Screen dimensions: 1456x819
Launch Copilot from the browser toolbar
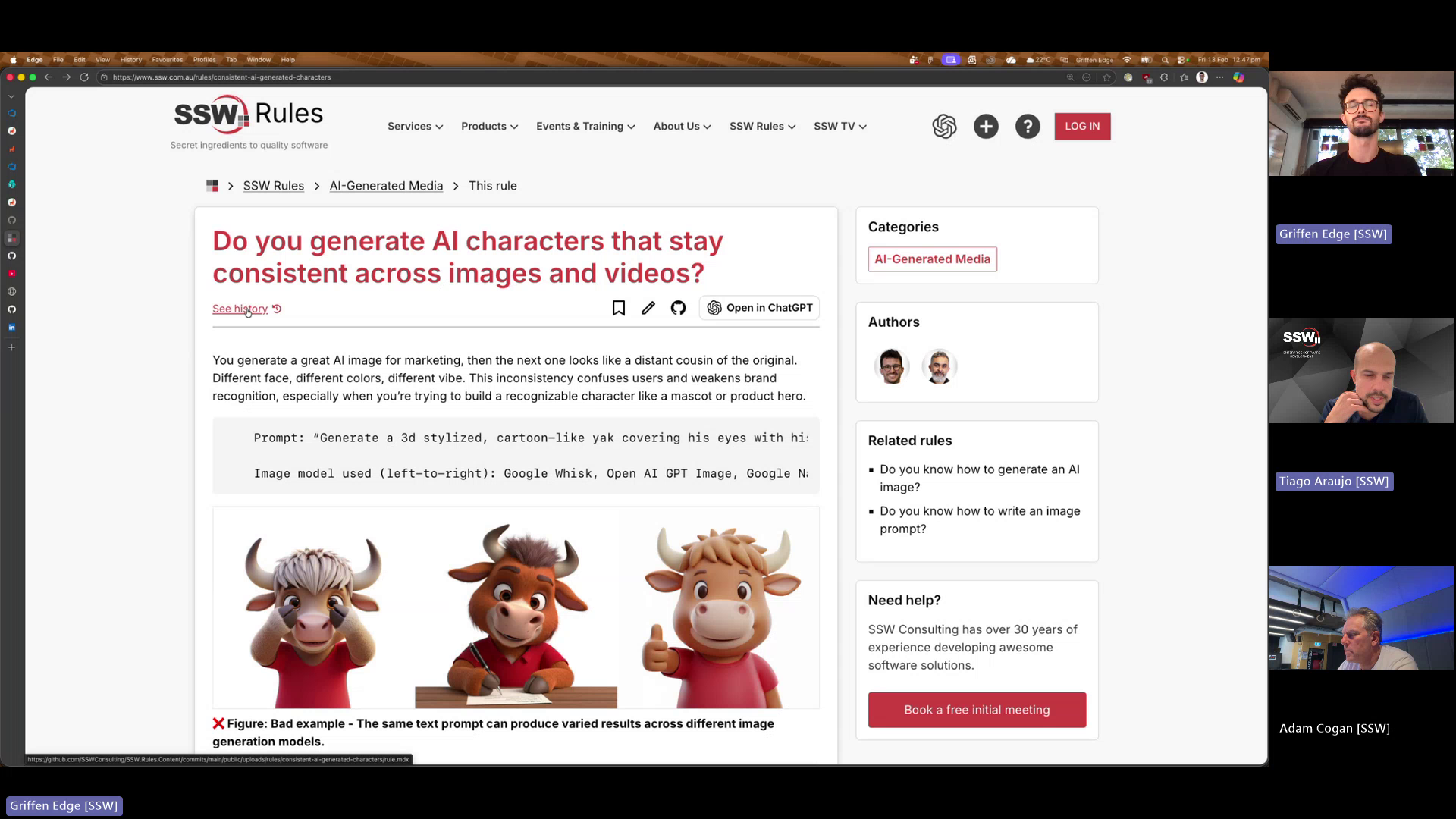coord(1239,77)
